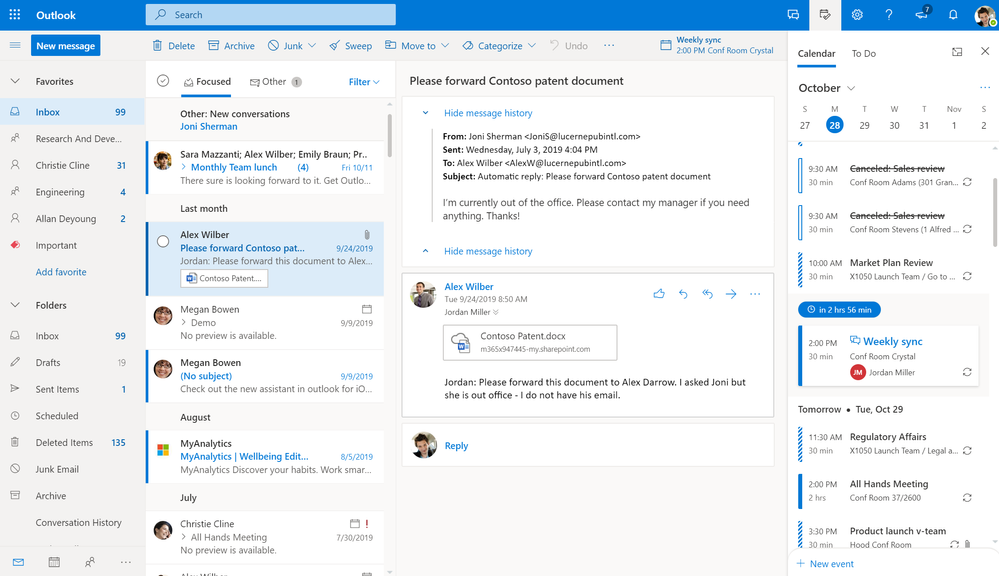
Task: Open the notifications bell
Action: pyautogui.click(x=953, y=15)
